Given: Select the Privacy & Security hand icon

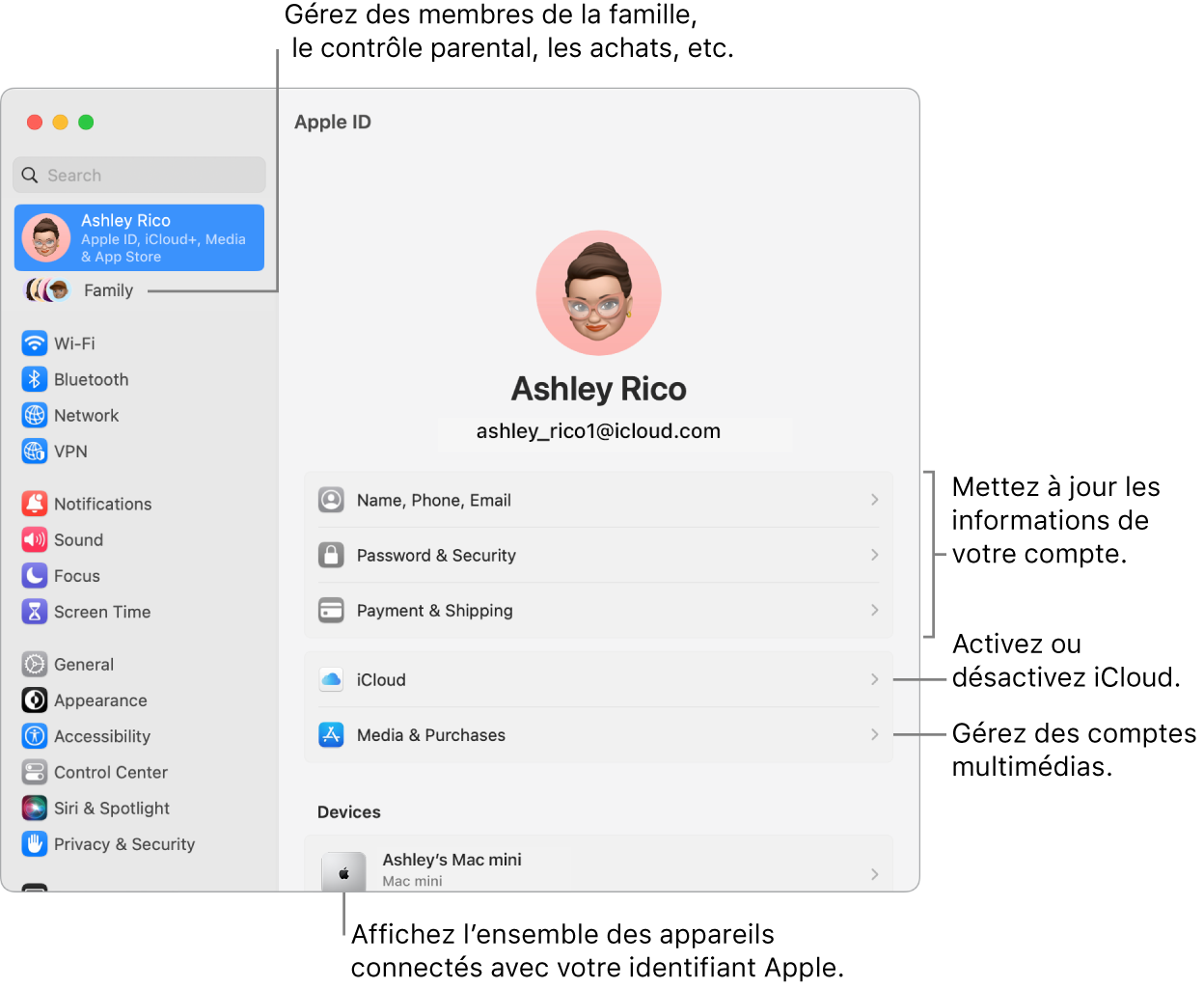Looking at the screenshot, I should (x=35, y=843).
